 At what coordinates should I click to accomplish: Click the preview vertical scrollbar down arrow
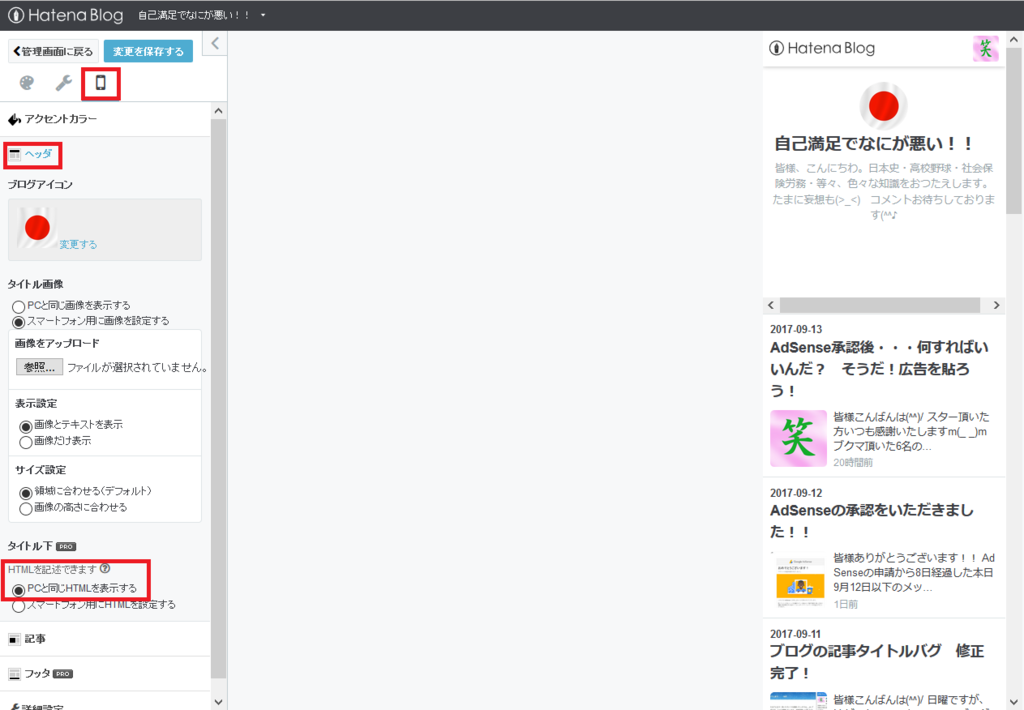point(1014,700)
